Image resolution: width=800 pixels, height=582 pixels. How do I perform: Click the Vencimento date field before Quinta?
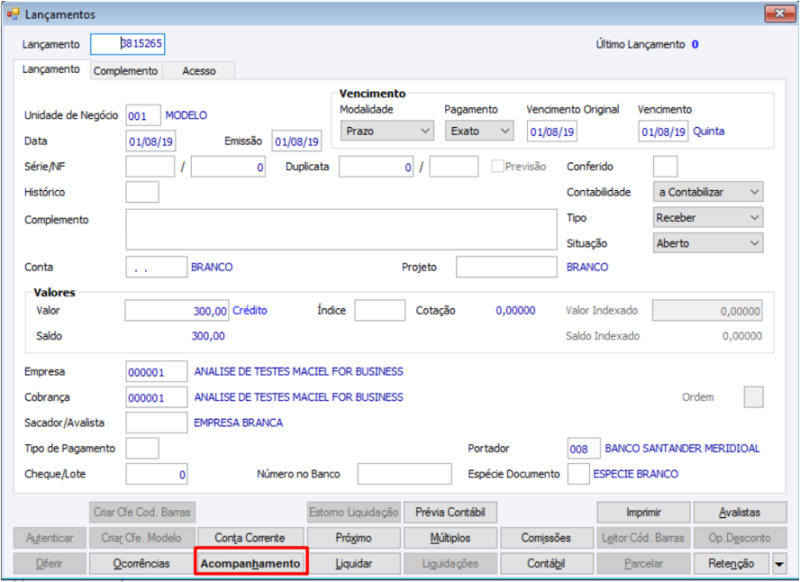point(663,132)
